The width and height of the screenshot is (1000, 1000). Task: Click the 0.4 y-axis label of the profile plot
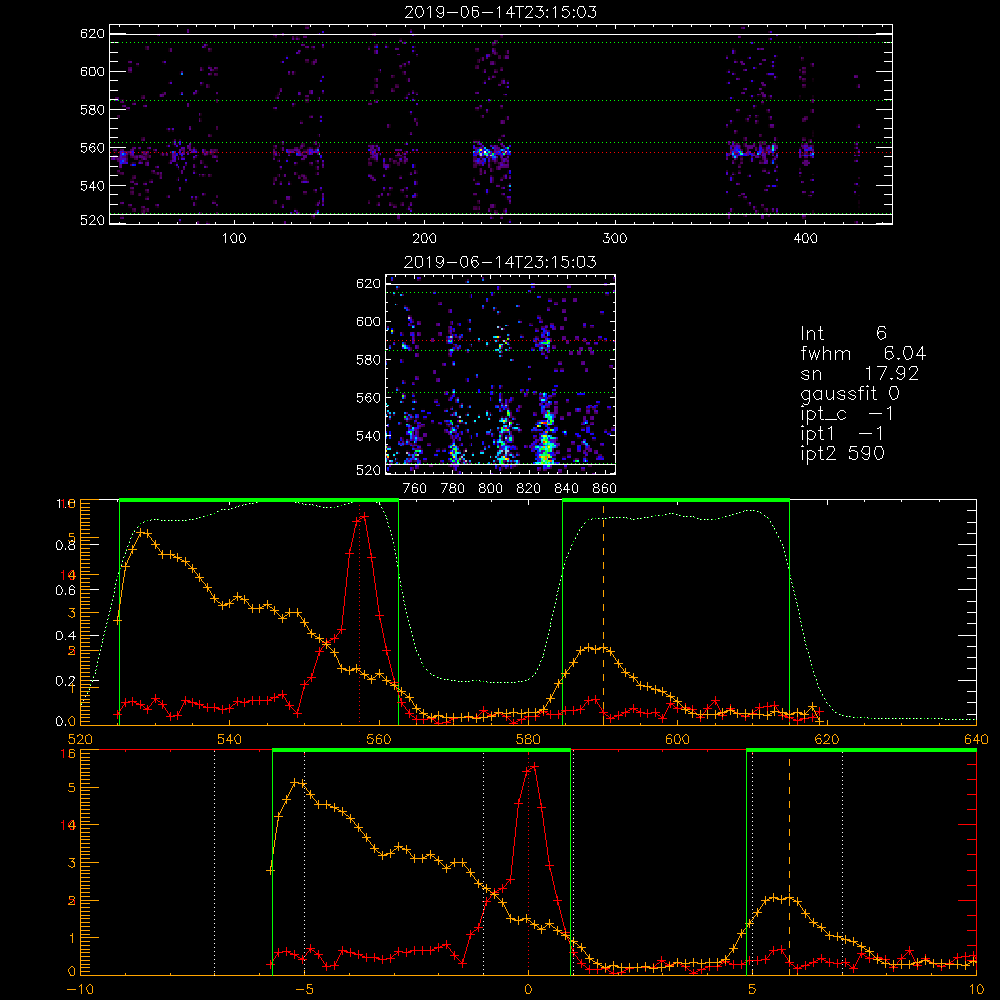point(66,636)
